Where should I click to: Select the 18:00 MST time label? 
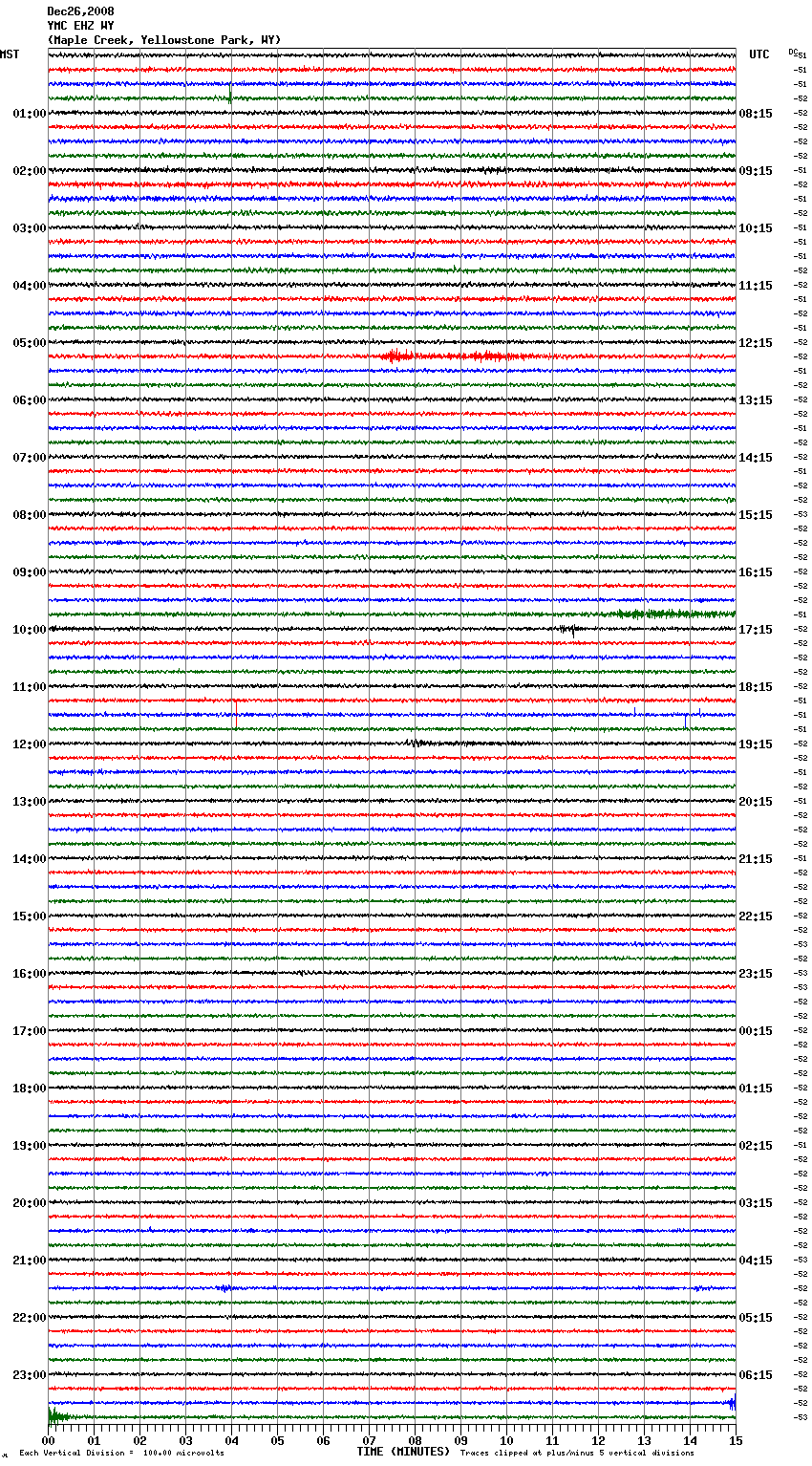(x=29, y=1089)
